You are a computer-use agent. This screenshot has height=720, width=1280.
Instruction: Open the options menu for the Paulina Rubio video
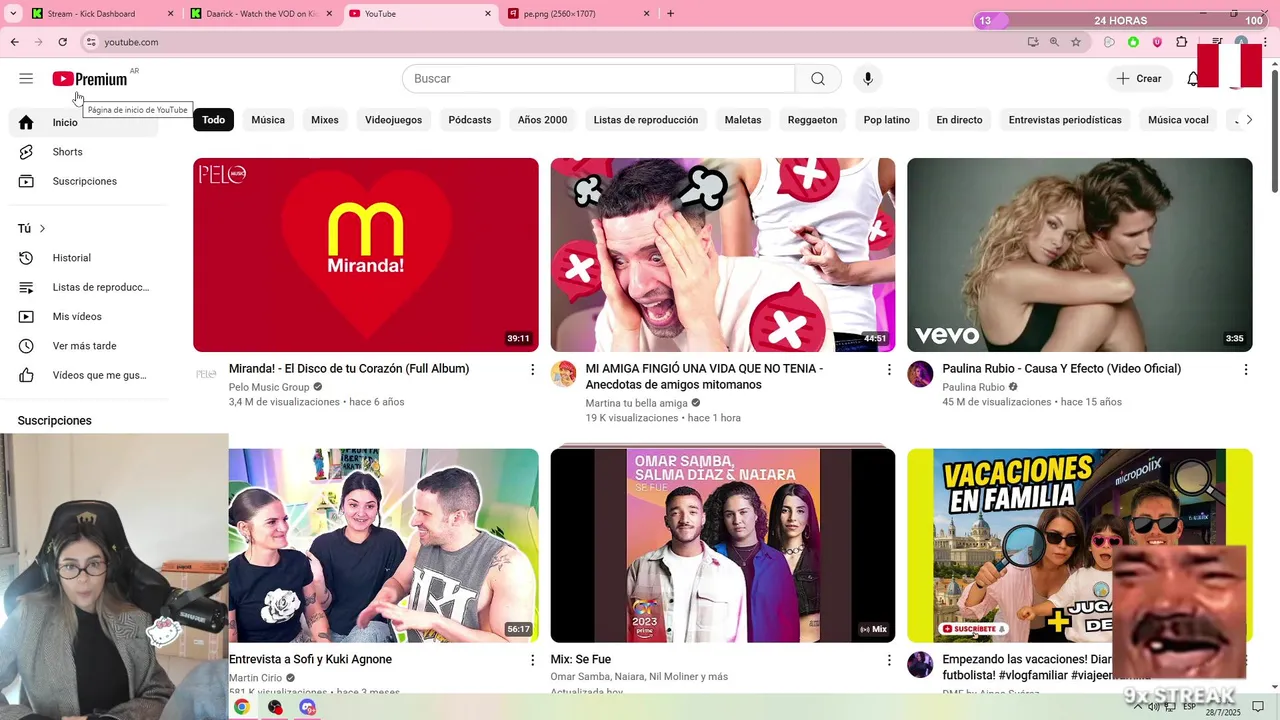pos(1246,370)
